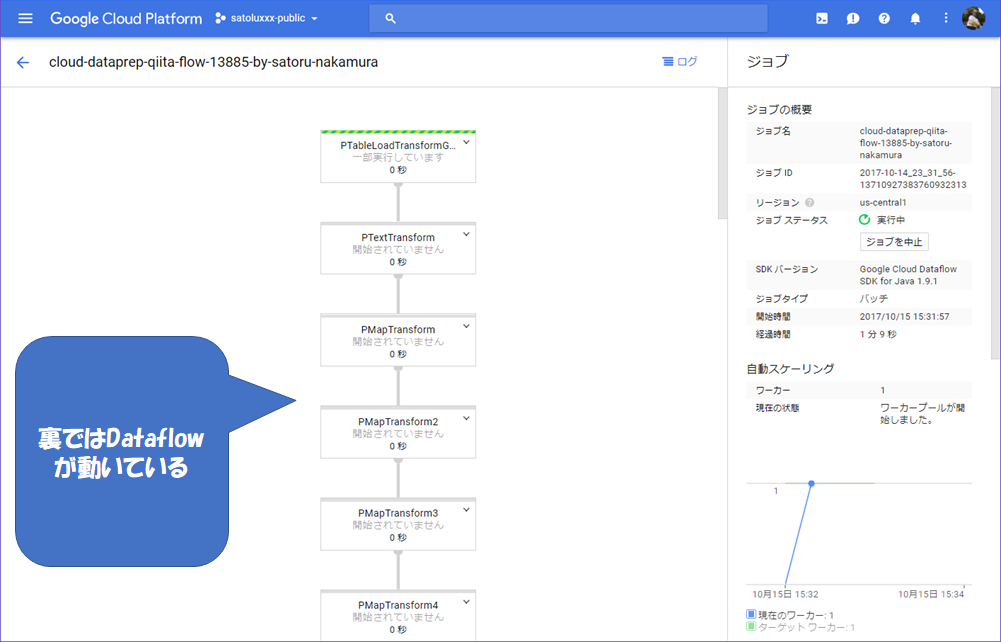The image size is (1001, 642).
Task: Expand the PTableLoadTransformG... step chevron
Action: (x=466, y=142)
